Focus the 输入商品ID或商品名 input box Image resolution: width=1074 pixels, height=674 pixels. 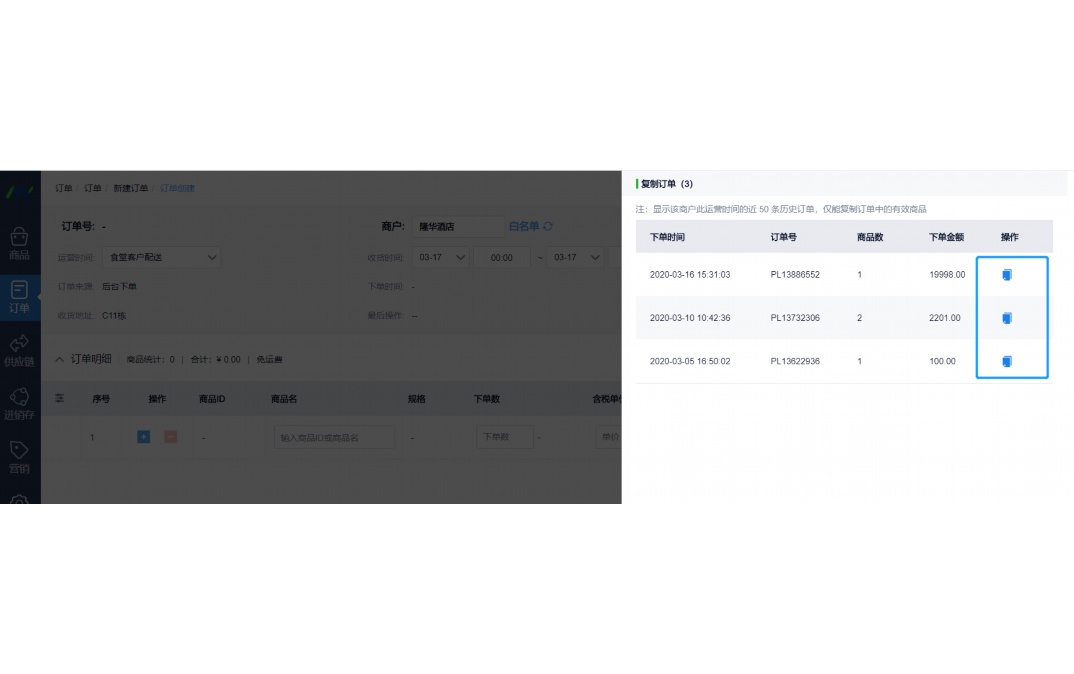coord(334,437)
